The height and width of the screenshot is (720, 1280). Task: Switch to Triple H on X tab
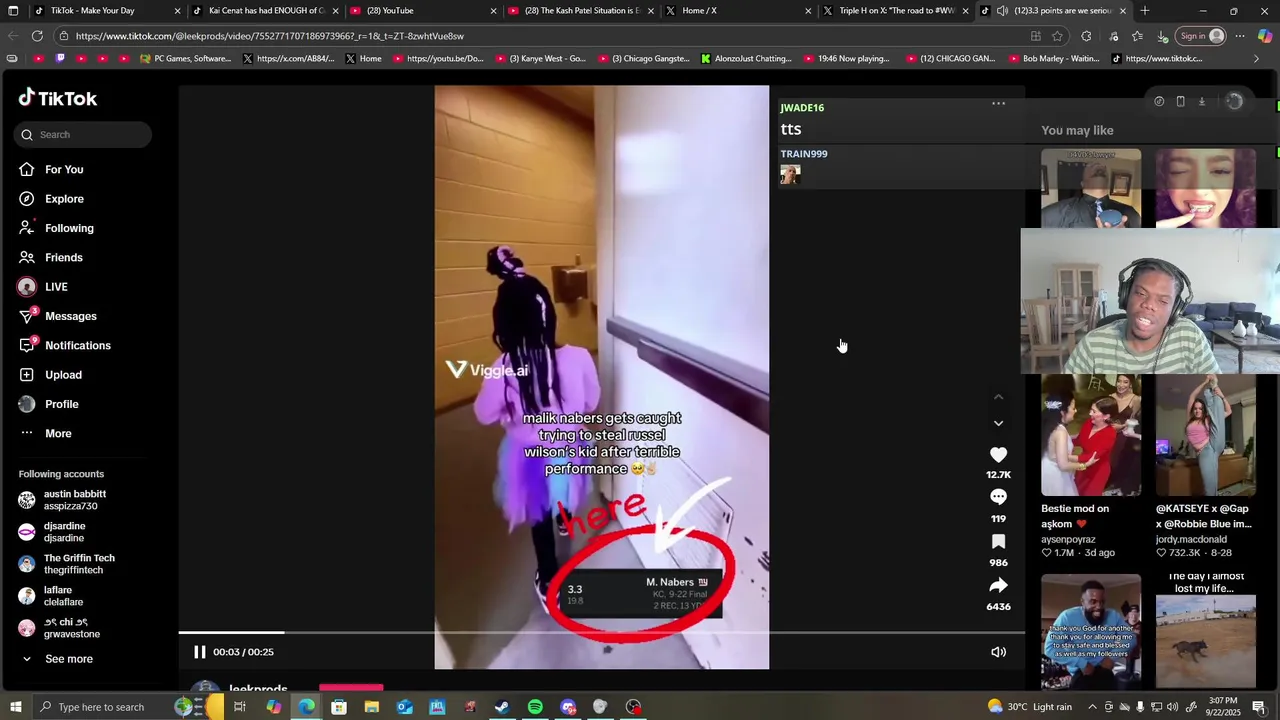896,11
